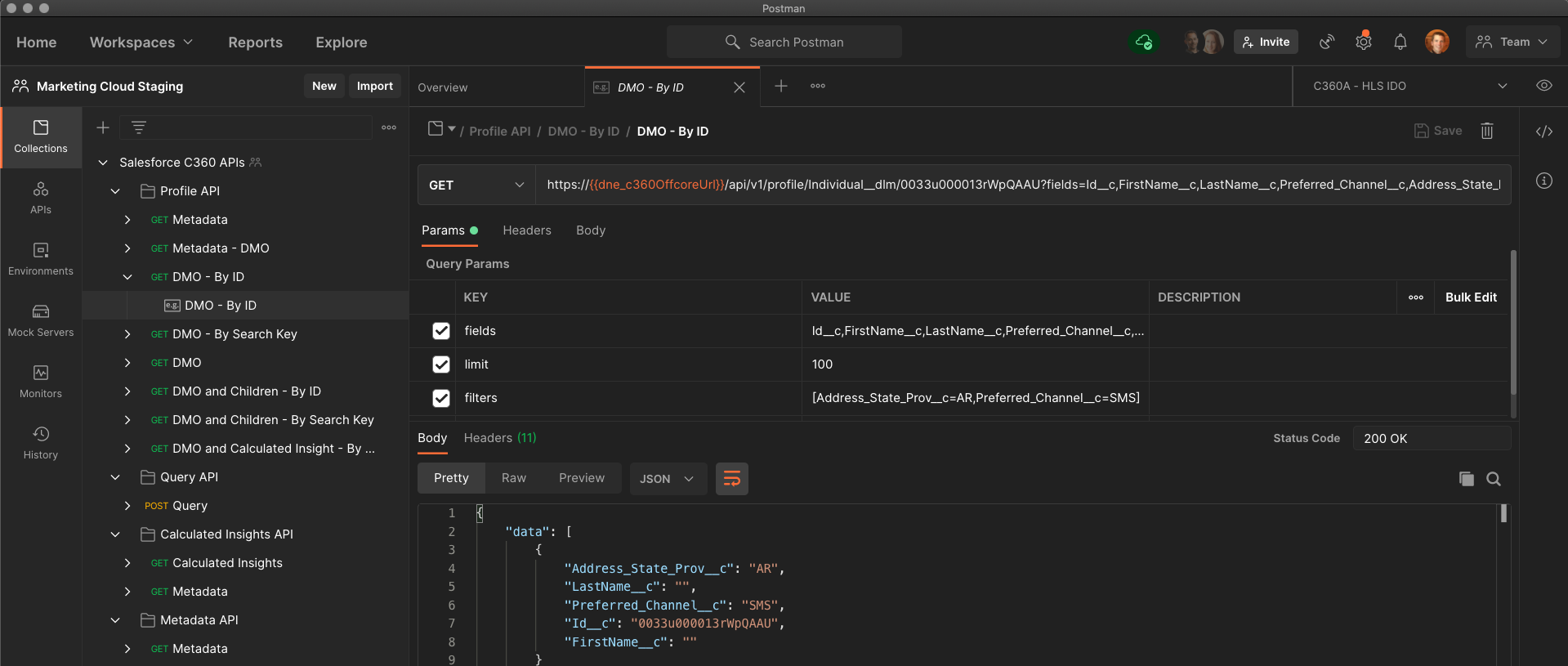Viewport: 1568px width, 666px height.
Task: Open the JSON format dropdown
Action: [667, 479]
